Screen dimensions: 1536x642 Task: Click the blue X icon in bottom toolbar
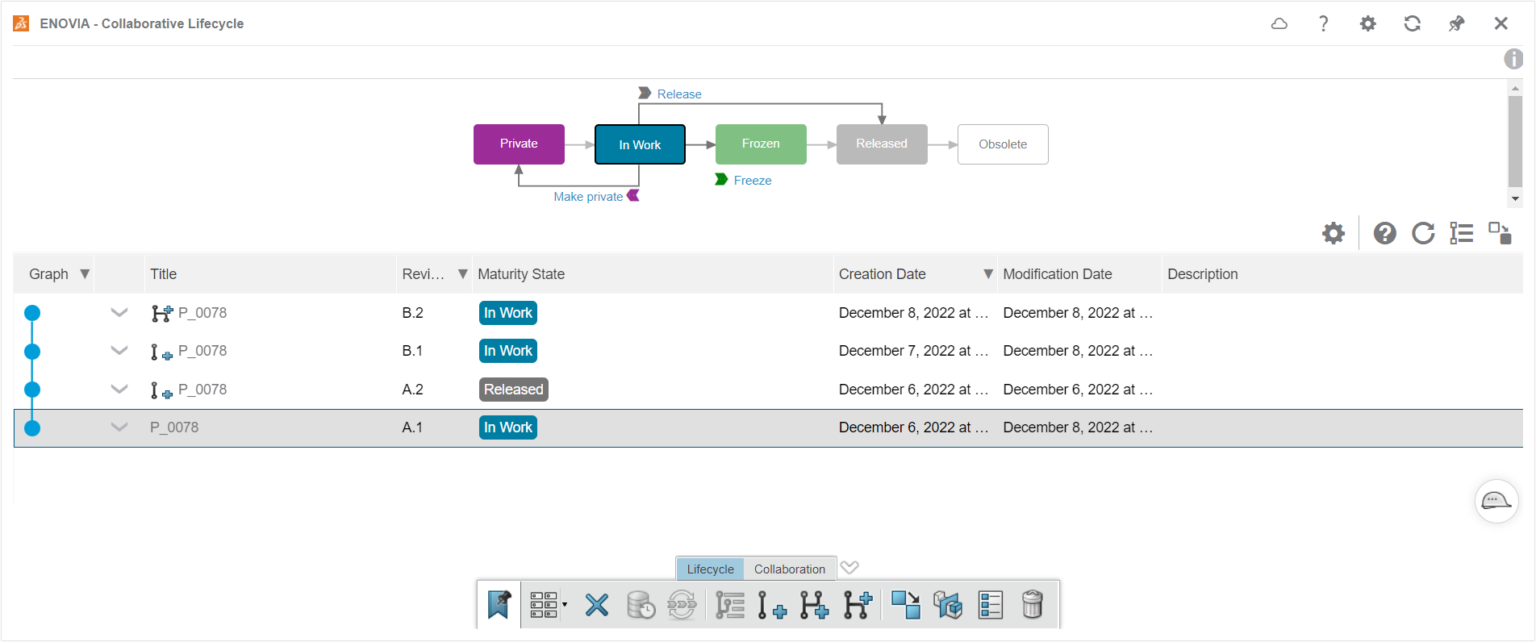pyautogui.click(x=597, y=605)
